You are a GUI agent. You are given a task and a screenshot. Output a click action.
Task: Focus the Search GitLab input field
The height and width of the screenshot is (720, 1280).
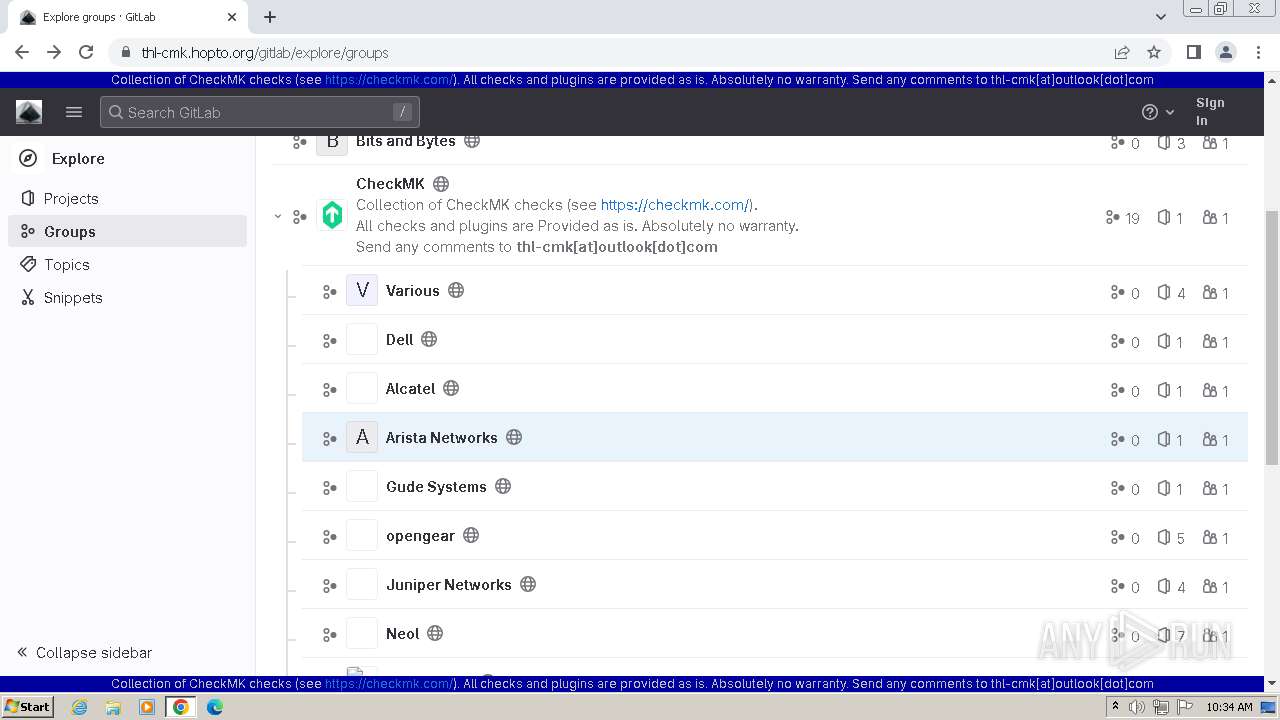260,112
